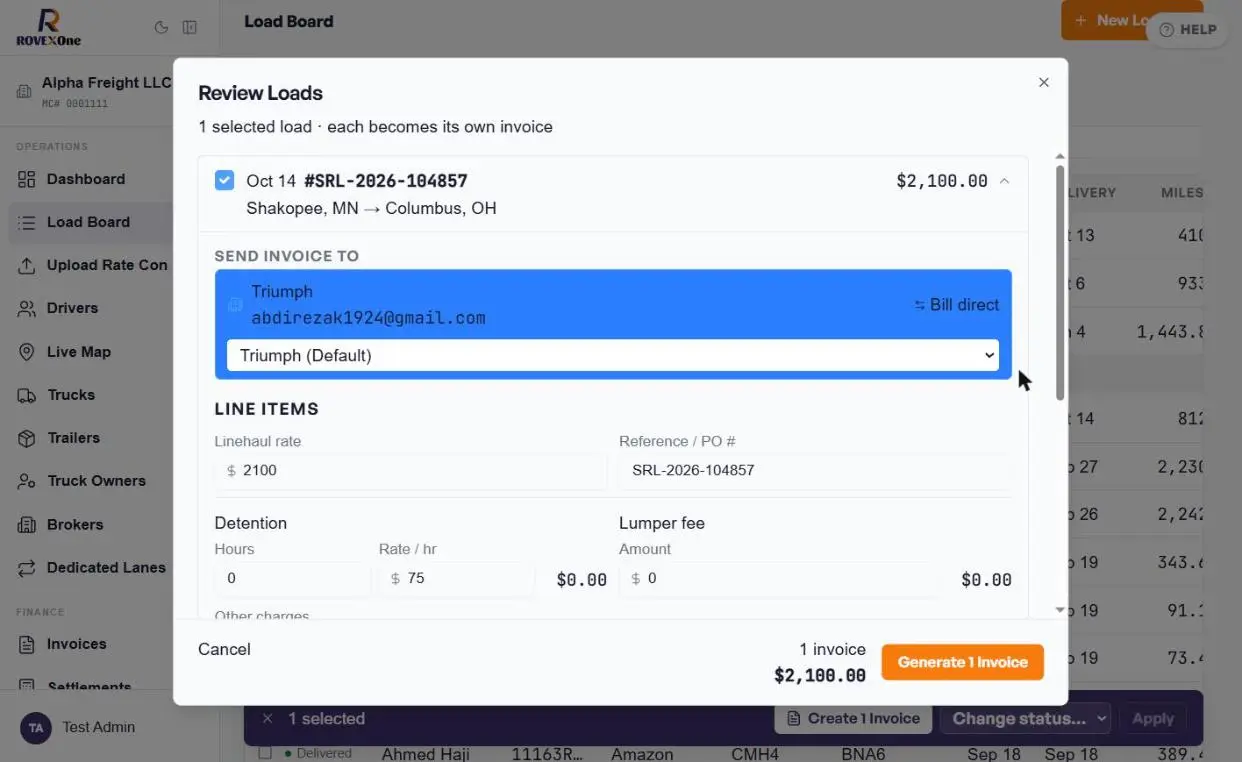
Task: Open Truck Owners section
Action: (96, 481)
